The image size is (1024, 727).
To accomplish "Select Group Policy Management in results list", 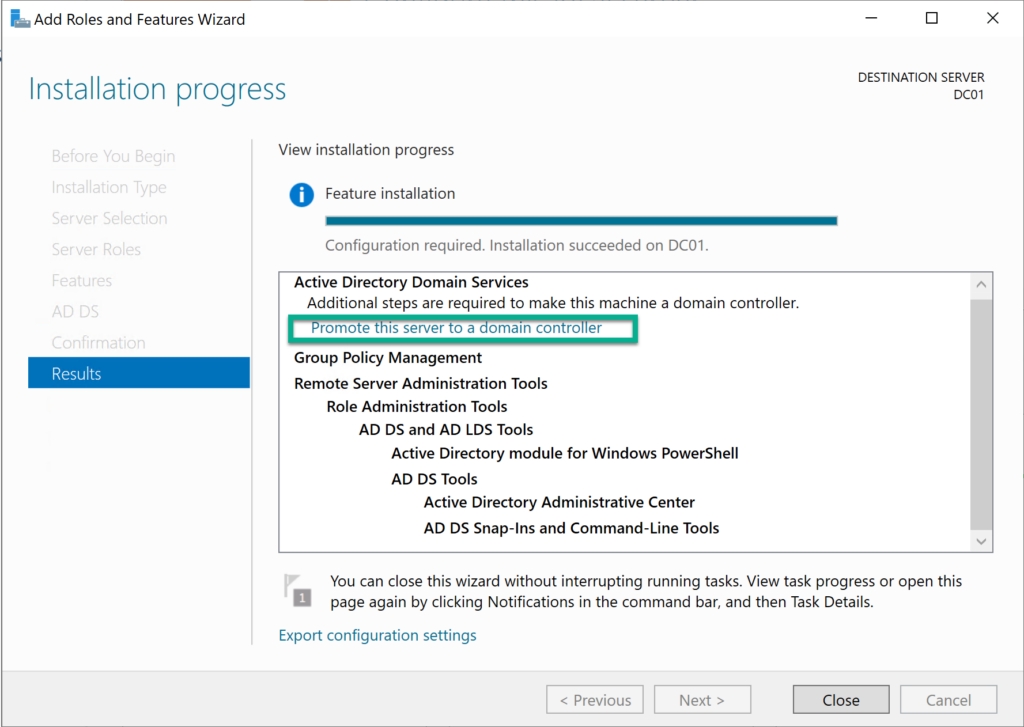I will point(387,357).
